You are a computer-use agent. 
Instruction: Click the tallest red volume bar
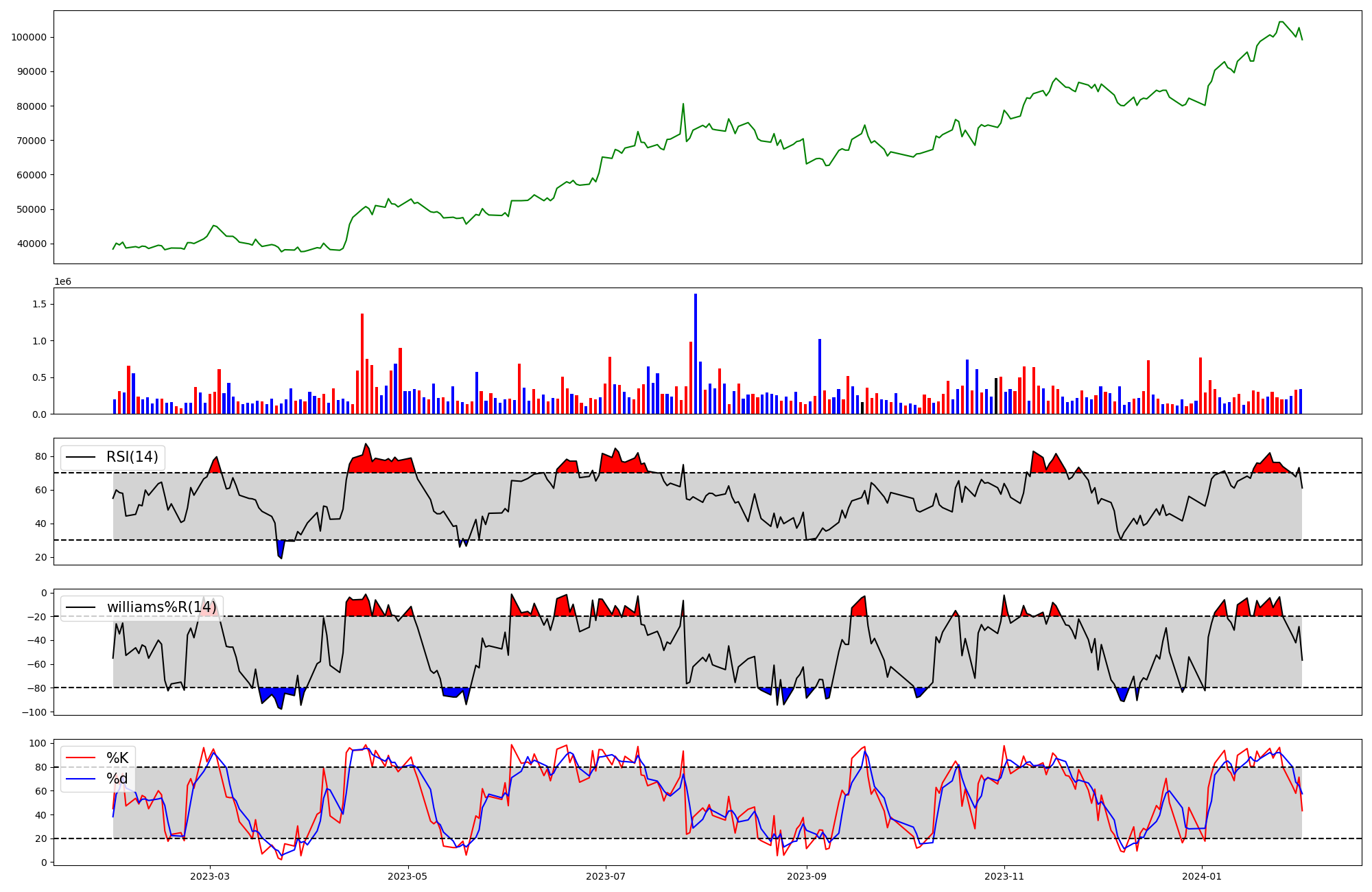362,364
